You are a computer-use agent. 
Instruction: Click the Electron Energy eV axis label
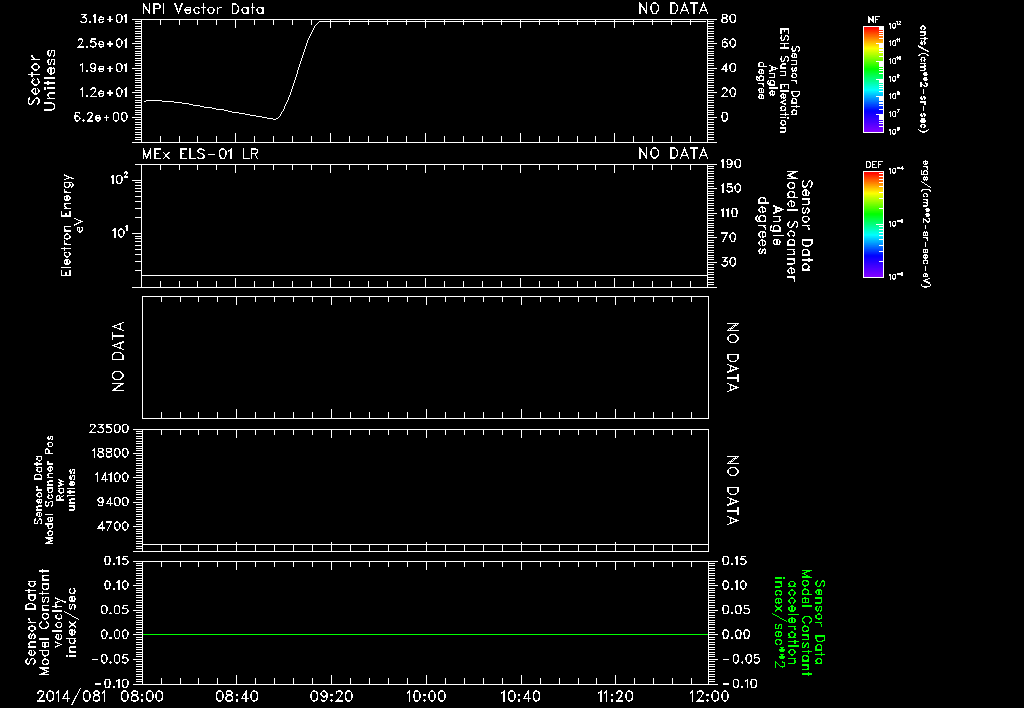71,225
